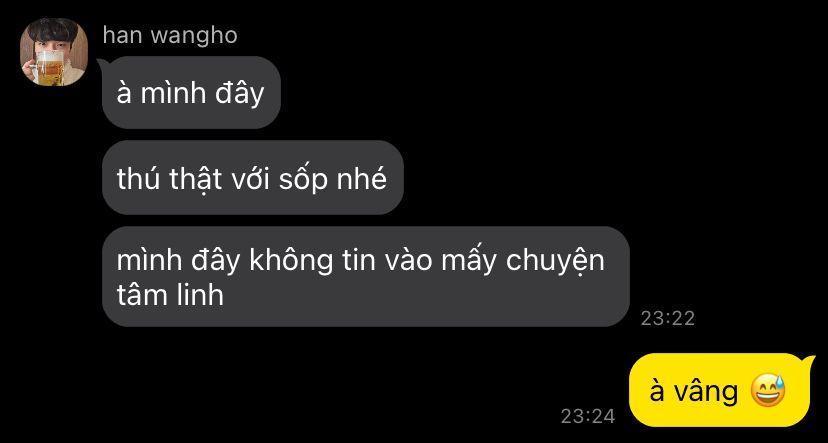This screenshot has height=443, width=828.
Task: Click the sweating smile emoji
Action: click(x=768, y=391)
